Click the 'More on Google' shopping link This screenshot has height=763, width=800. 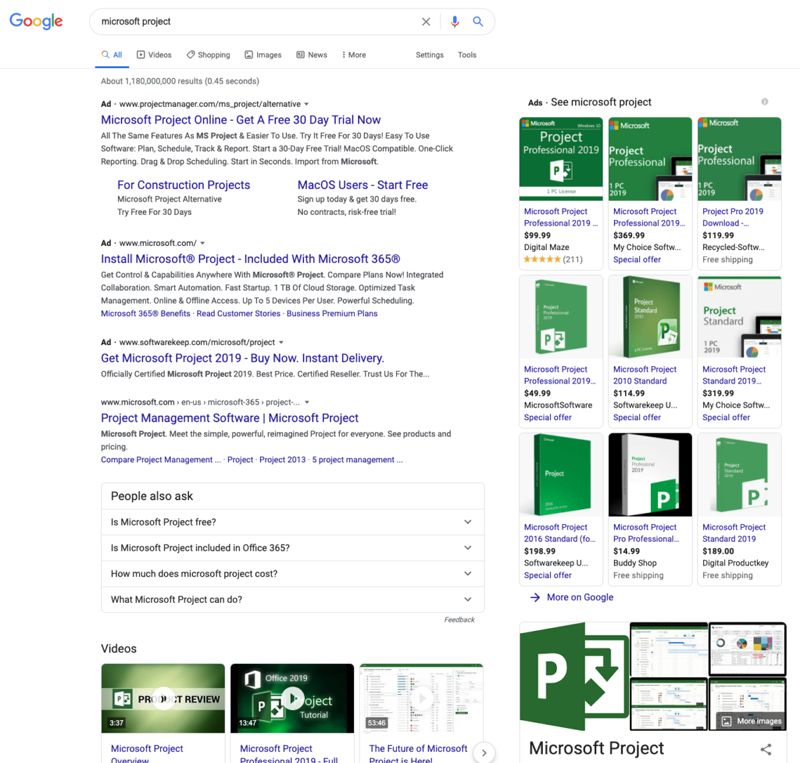[x=572, y=597]
